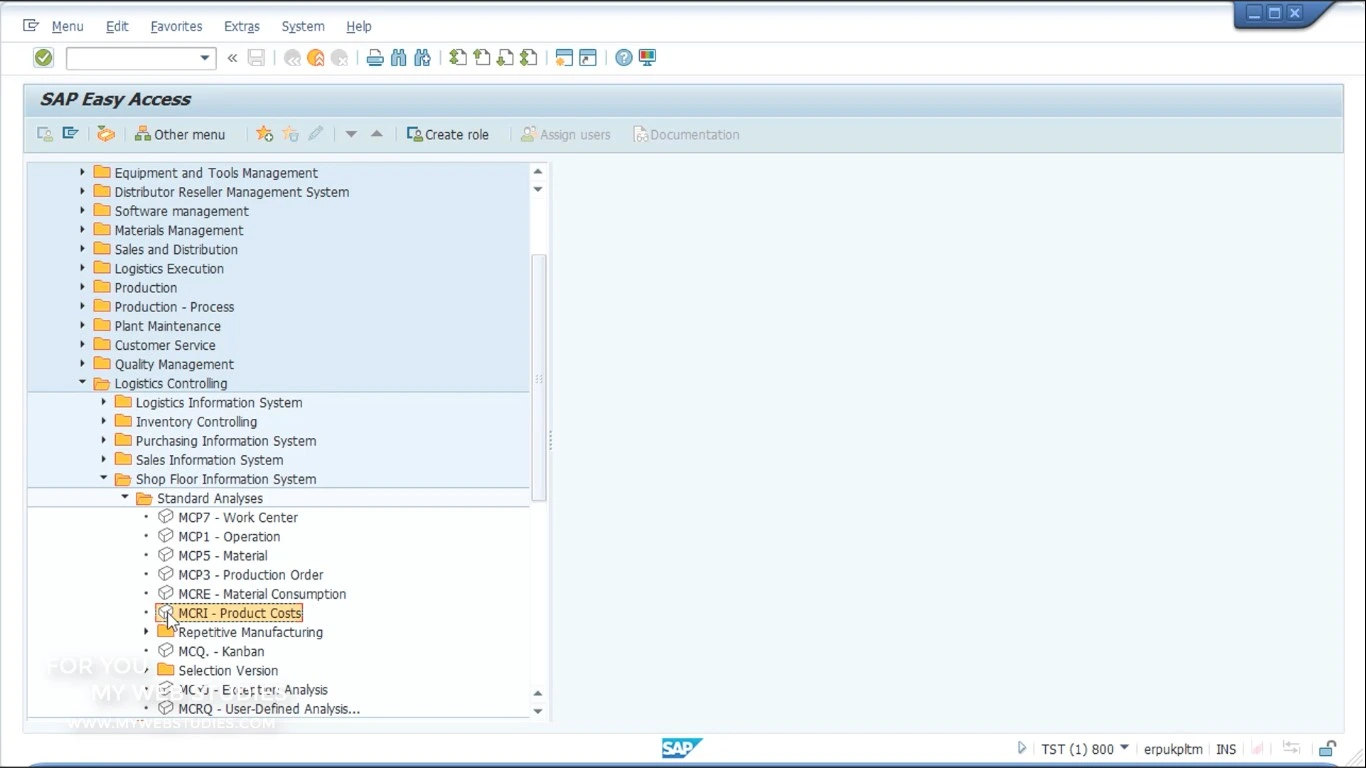Select MCP5 - Material transaction
1366x768 pixels.
[x=223, y=555]
